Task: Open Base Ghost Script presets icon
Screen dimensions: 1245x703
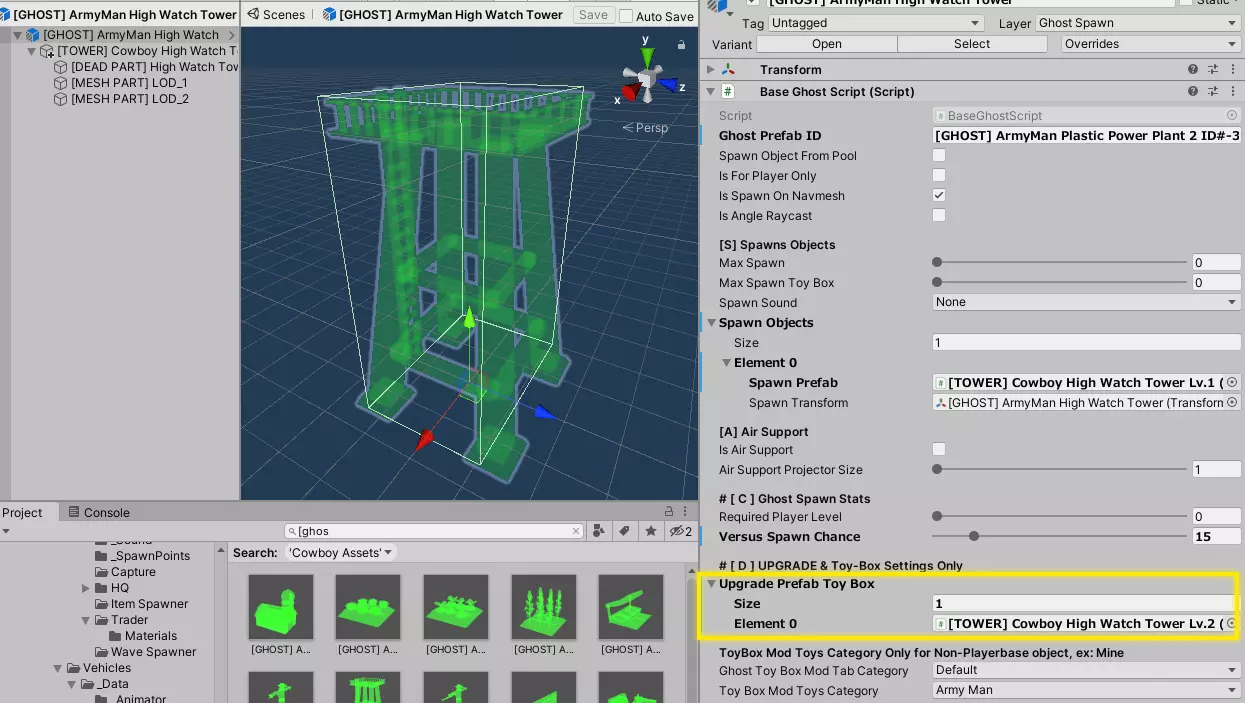Action: tap(1212, 91)
